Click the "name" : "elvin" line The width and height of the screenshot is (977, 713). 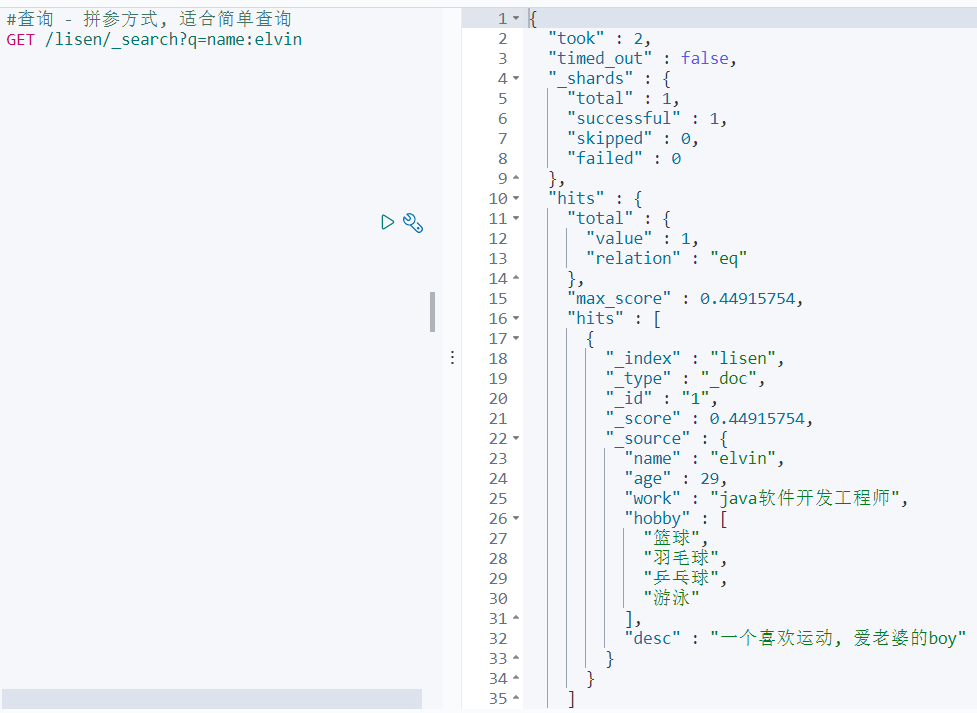tap(704, 458)
